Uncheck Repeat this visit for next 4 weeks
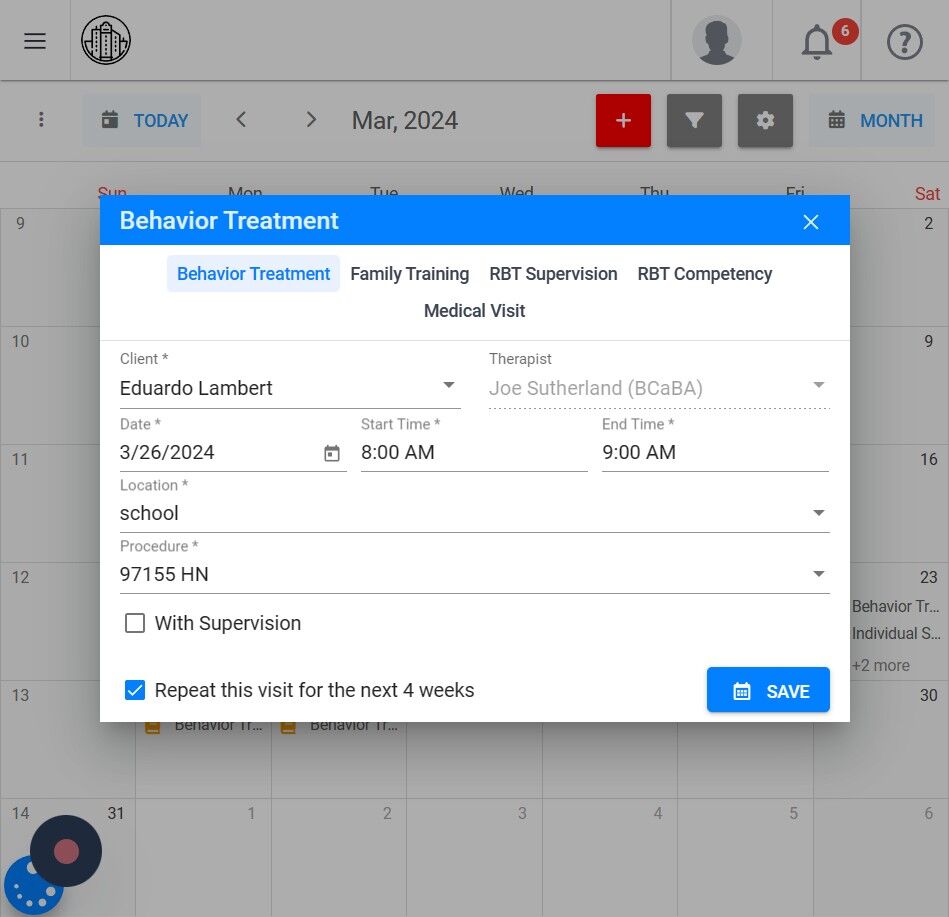The width and height of the screenshot is (949, 917). 134,690
